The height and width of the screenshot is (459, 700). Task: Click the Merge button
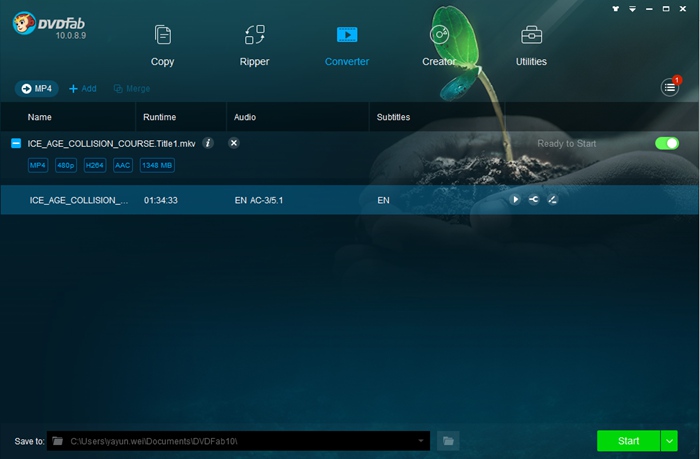132,88
